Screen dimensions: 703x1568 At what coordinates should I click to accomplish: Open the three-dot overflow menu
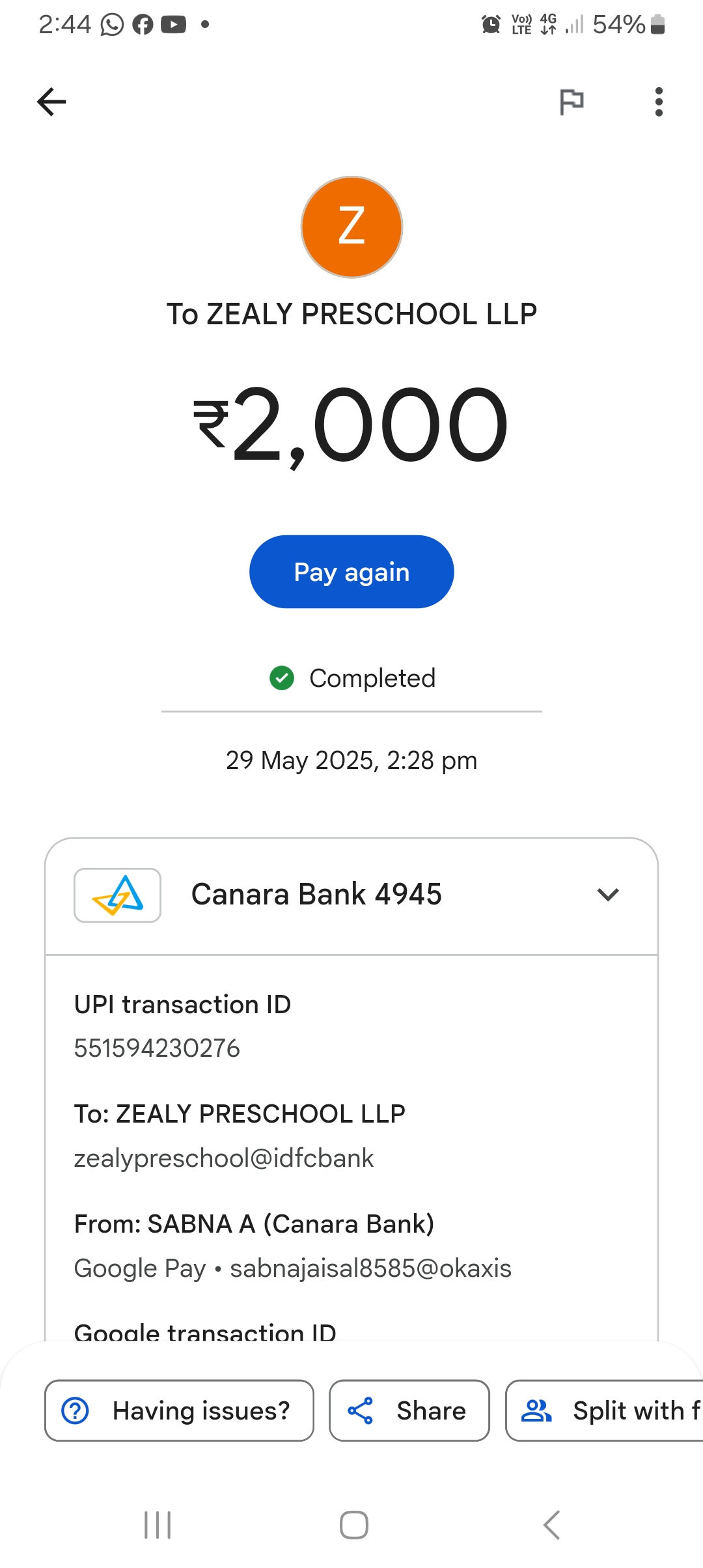[x=659, y=102]
